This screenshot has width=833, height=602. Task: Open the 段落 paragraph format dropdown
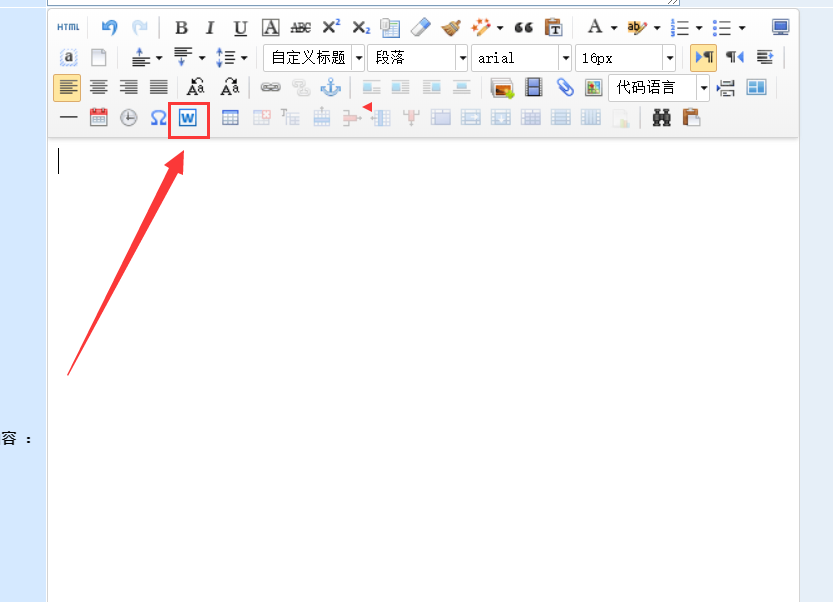coord(462,58)
